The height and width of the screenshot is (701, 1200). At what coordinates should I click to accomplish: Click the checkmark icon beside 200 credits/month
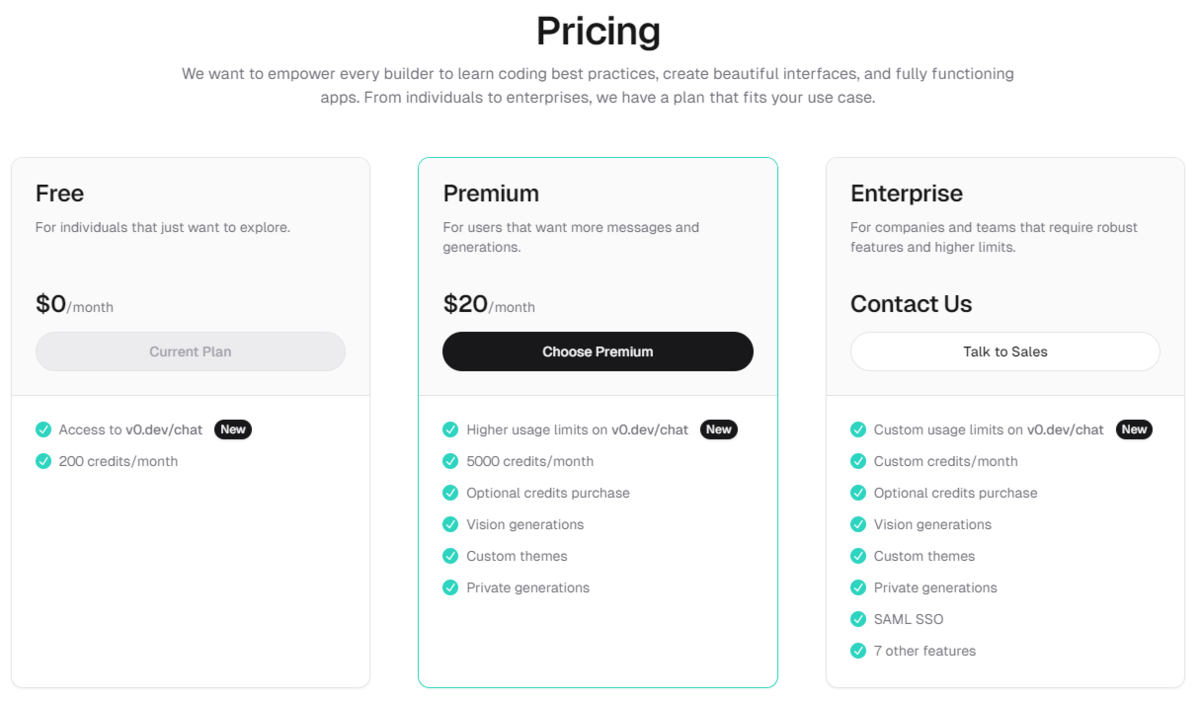(x=43, y=461)
